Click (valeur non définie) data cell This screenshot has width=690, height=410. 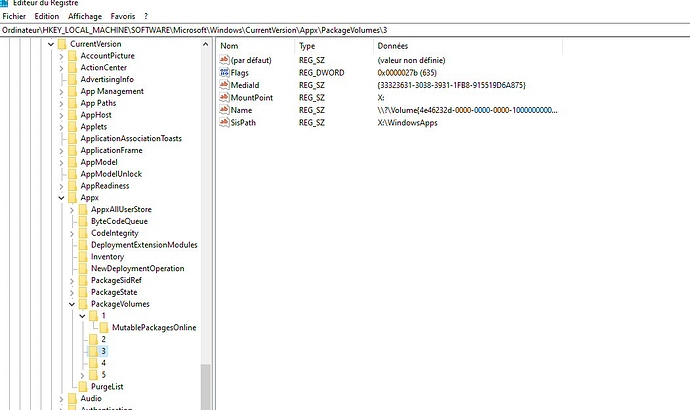click(411, 60)
